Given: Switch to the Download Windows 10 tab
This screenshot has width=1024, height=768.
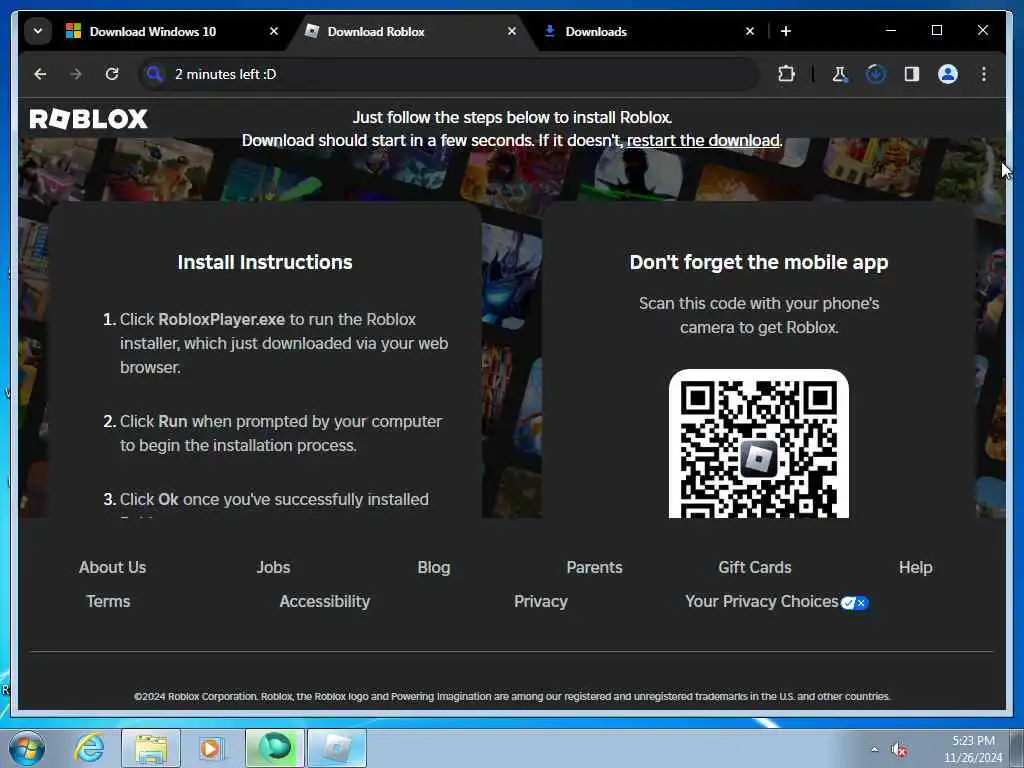Looking at the screenshot, I should [153, 31].
